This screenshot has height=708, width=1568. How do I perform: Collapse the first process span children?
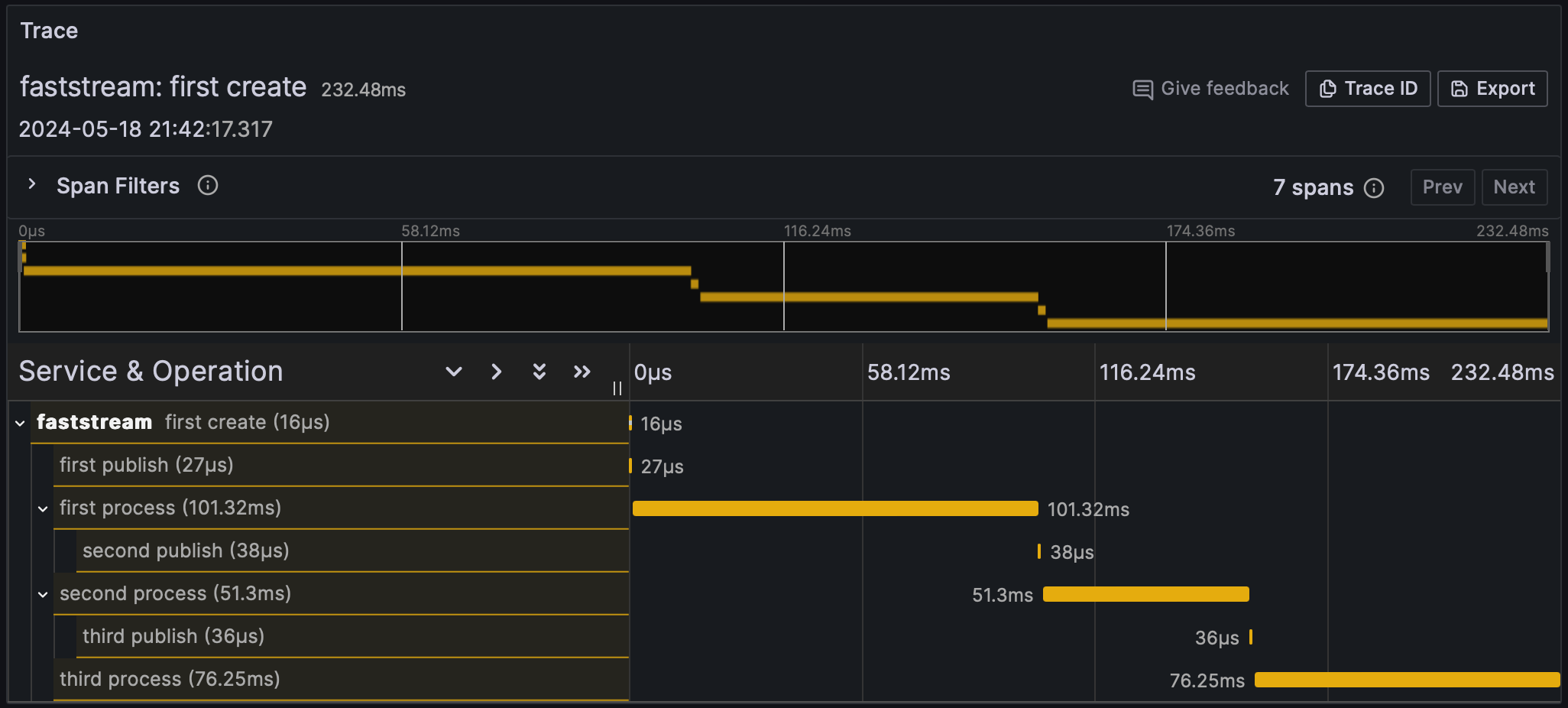(43, 508)
